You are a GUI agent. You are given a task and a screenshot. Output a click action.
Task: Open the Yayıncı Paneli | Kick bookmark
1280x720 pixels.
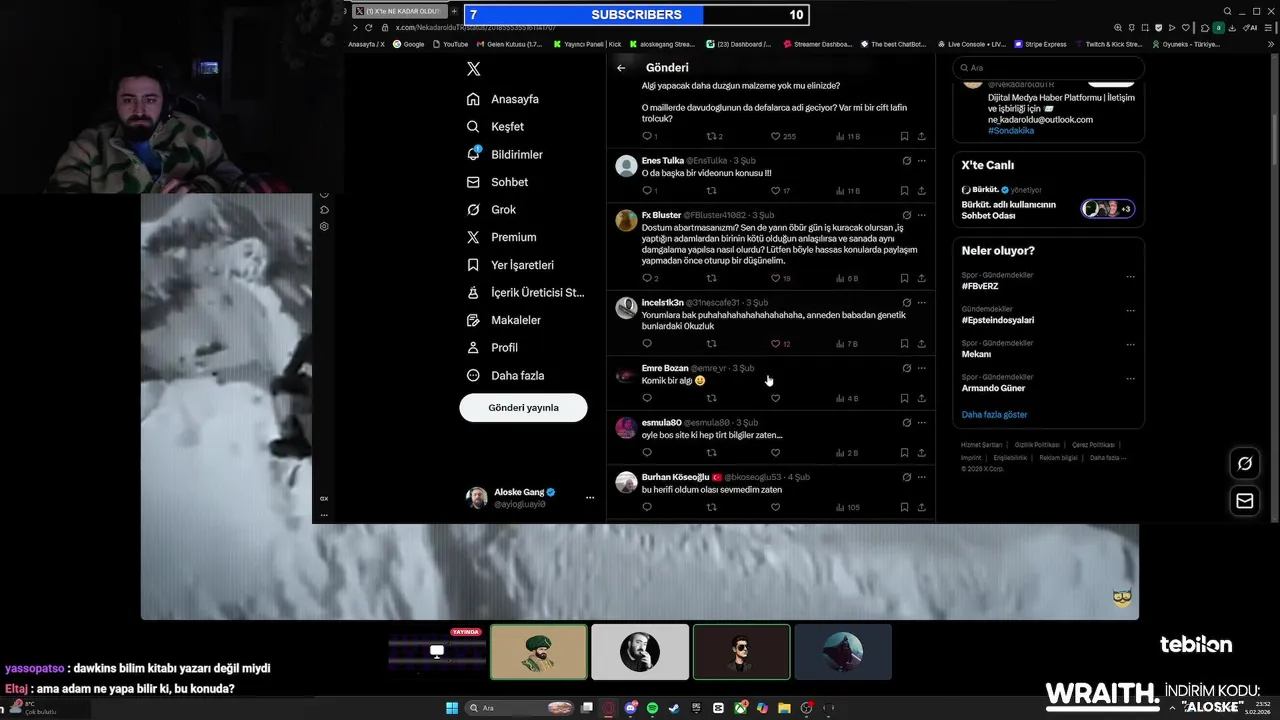pyautogui.click(x=586, y=44)
